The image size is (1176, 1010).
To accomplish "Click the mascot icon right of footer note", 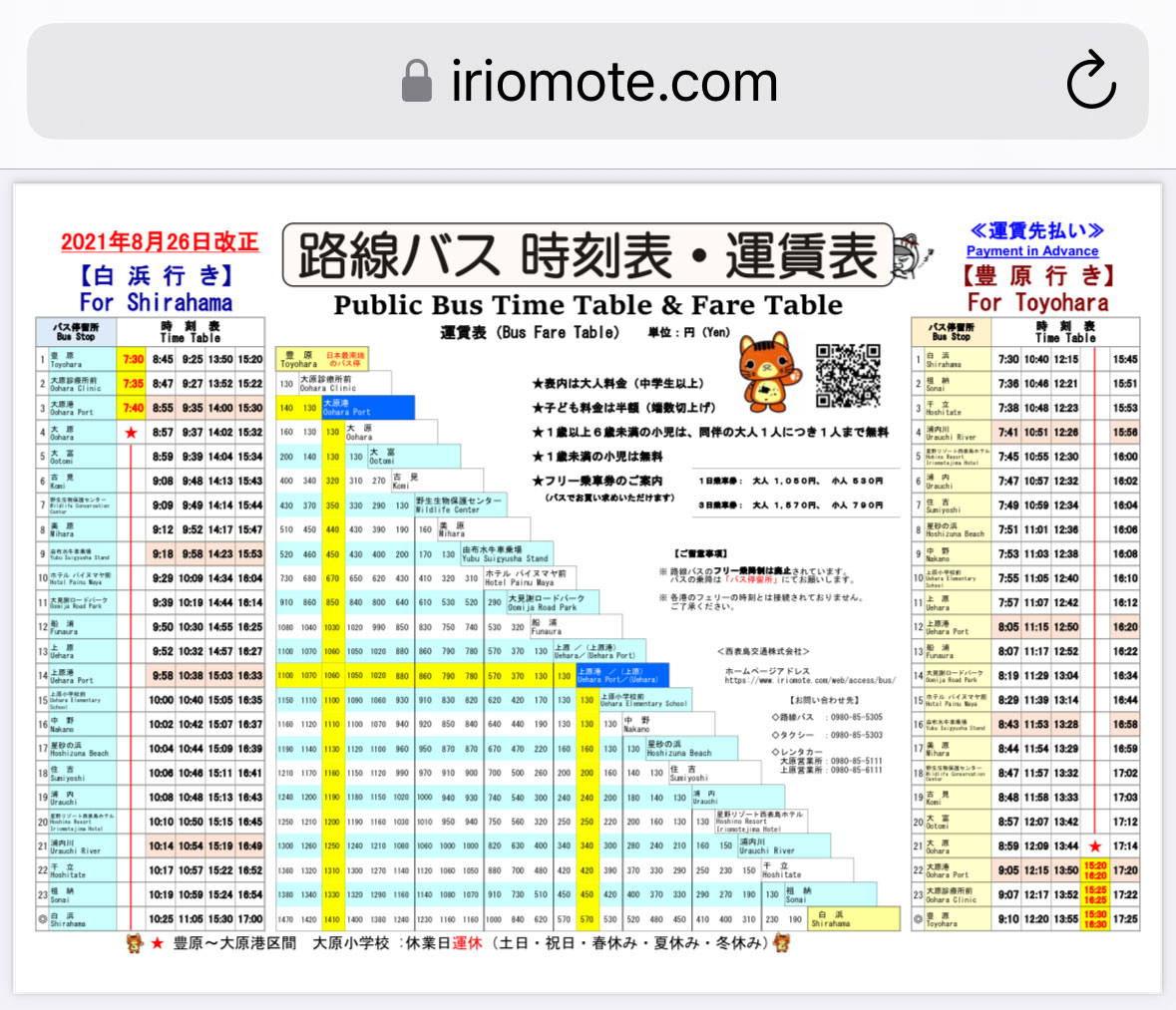I will click(783, 942).
